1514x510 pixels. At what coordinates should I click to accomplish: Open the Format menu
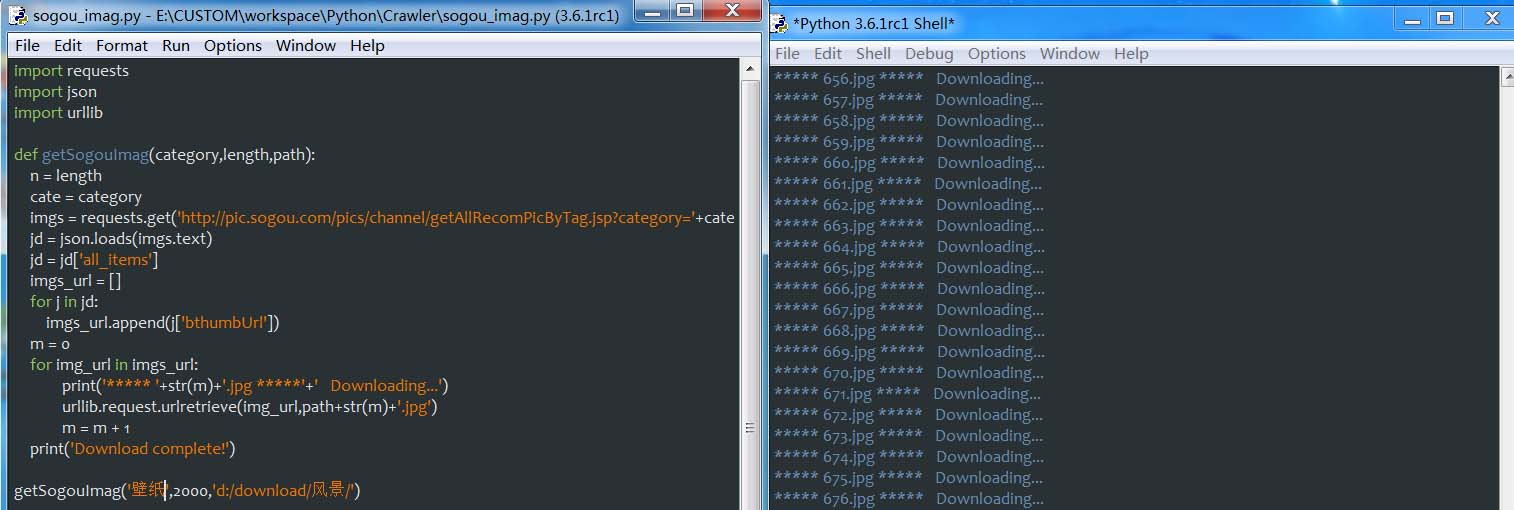[x=122, y=45]
